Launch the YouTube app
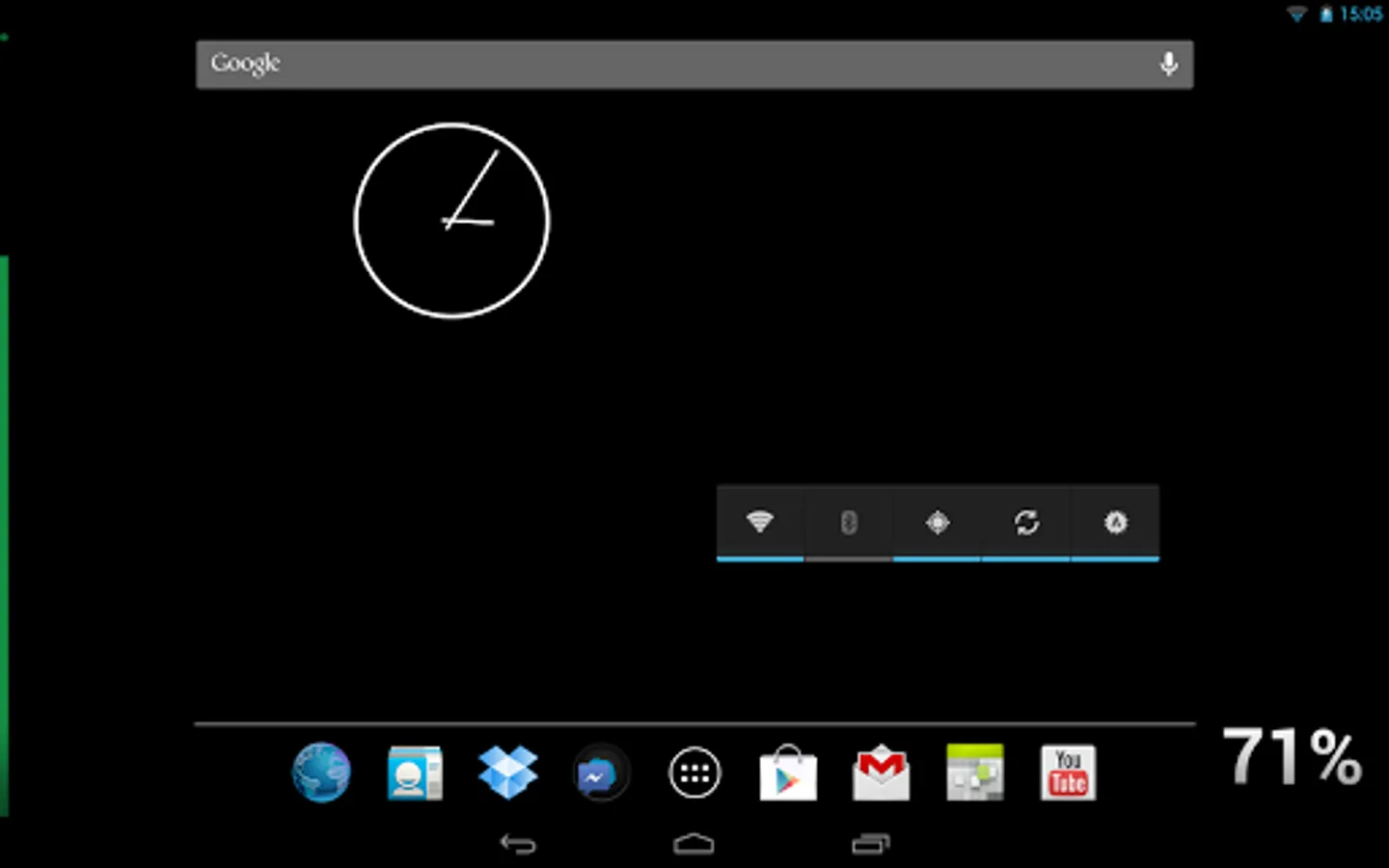 click(x=1068, y=773)
